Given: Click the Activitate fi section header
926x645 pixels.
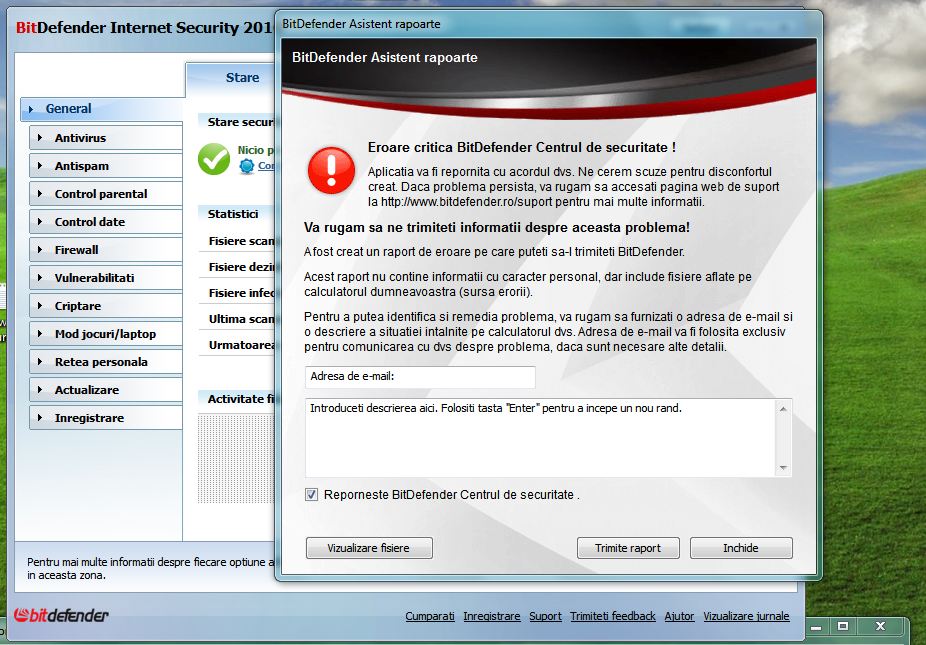Looking at the screenshot, I should click(237, 399).
